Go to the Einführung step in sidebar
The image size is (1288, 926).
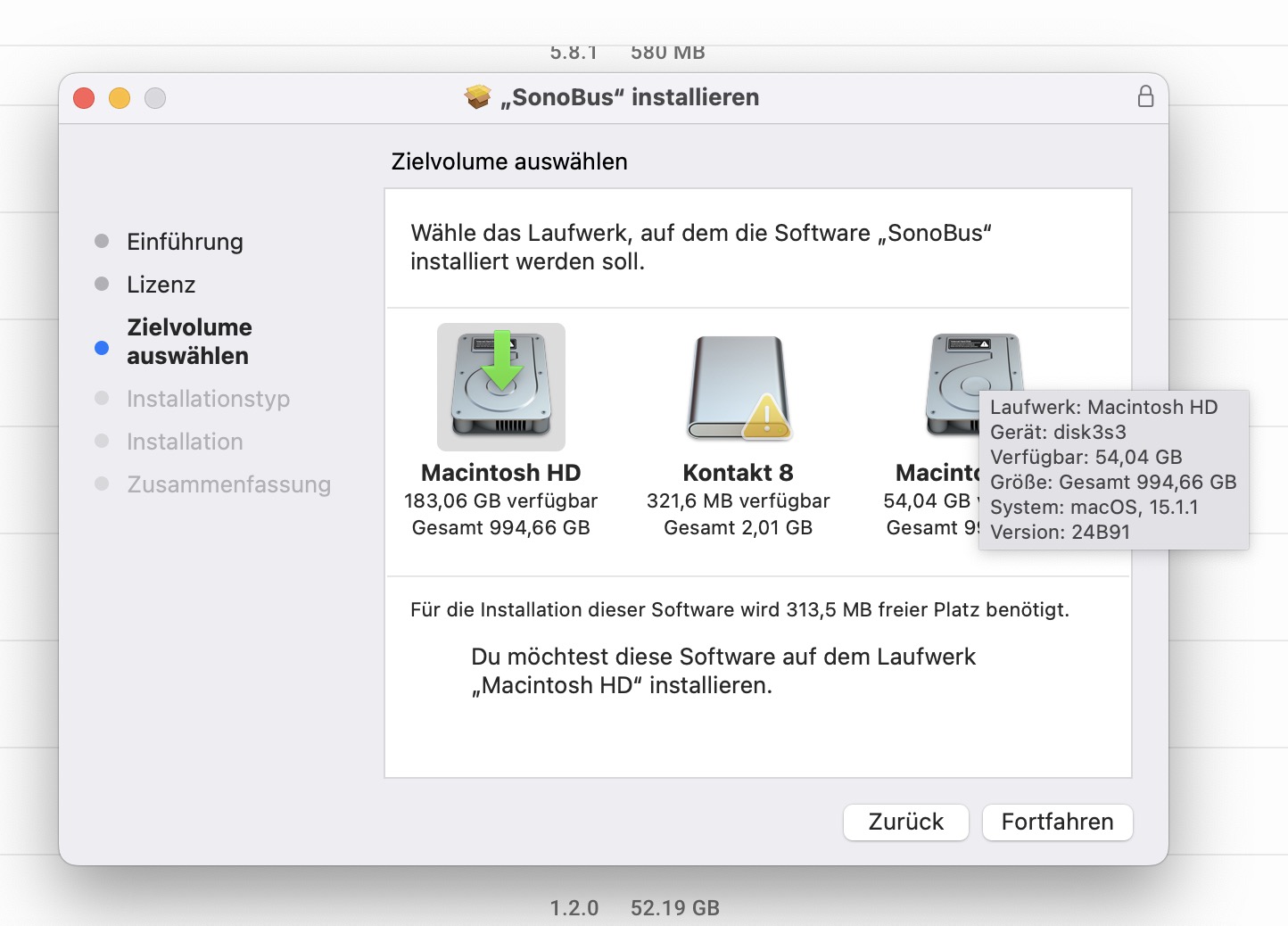(185, 242)
